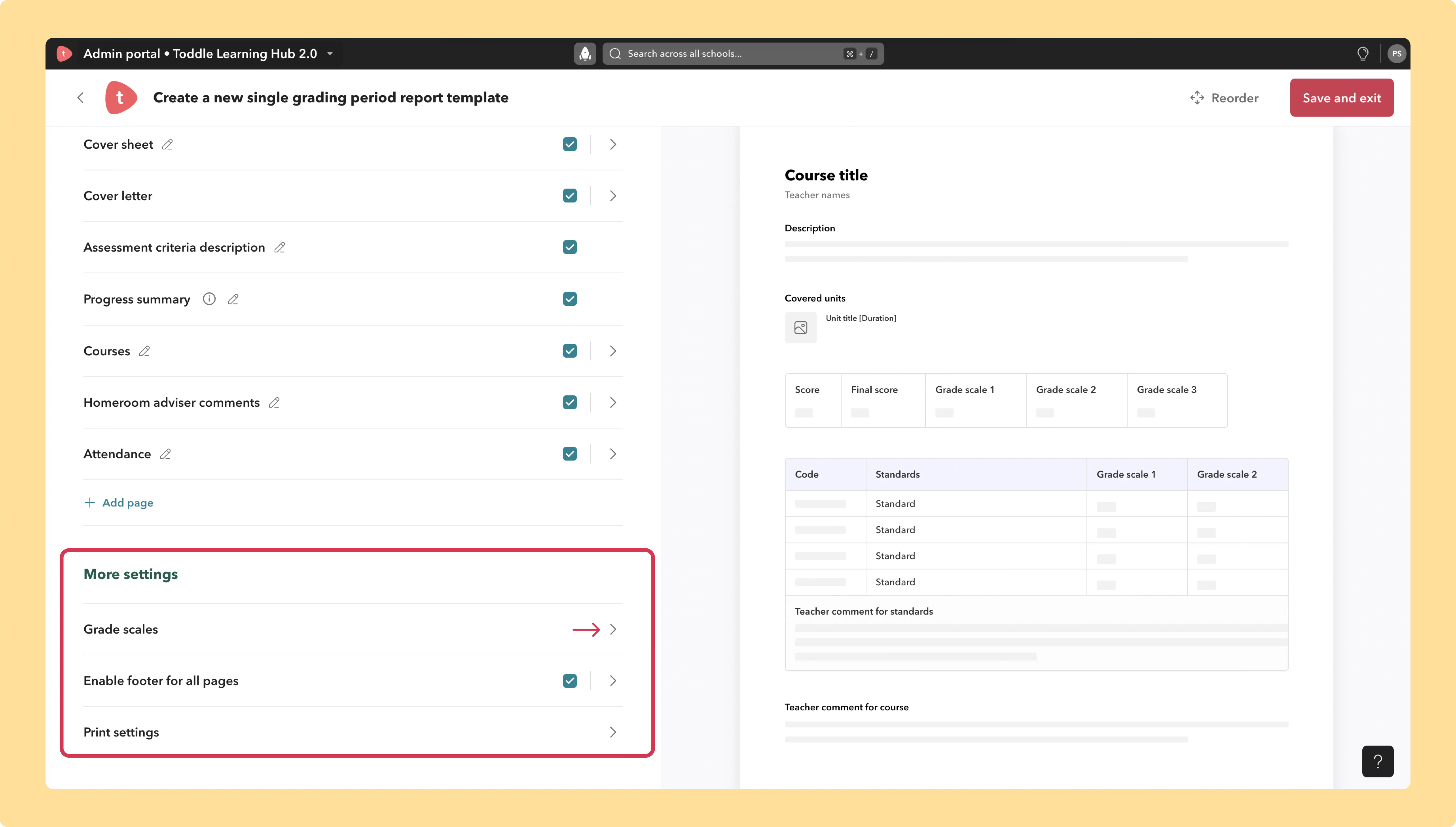Click the Cover letter row label
The width and height of the screenshot is (1456, 827).
tap(118, 195)
